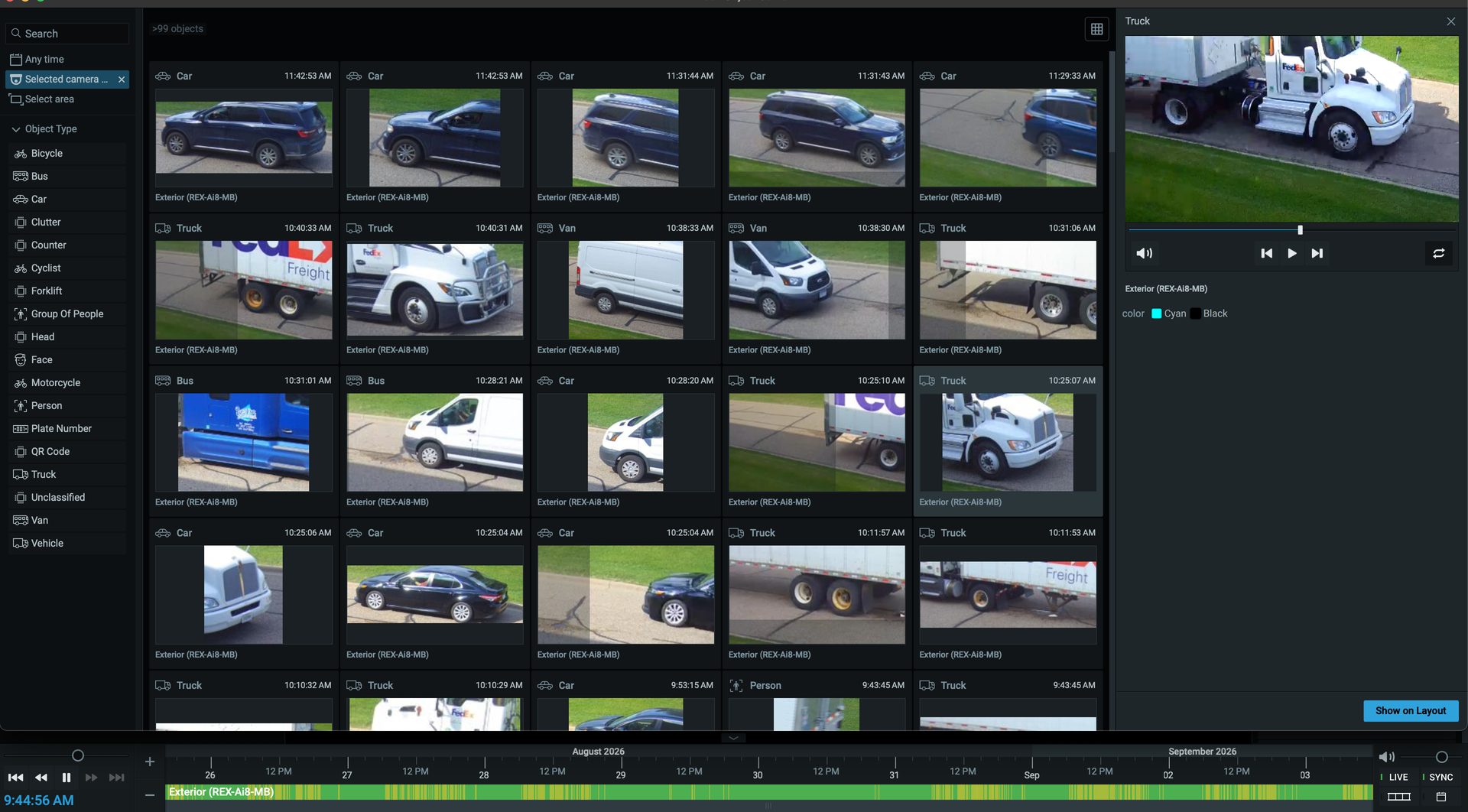Remove the Selected camera filter
The width and height of the screenshot is (1468, 812).
click(x=121, y=80)
